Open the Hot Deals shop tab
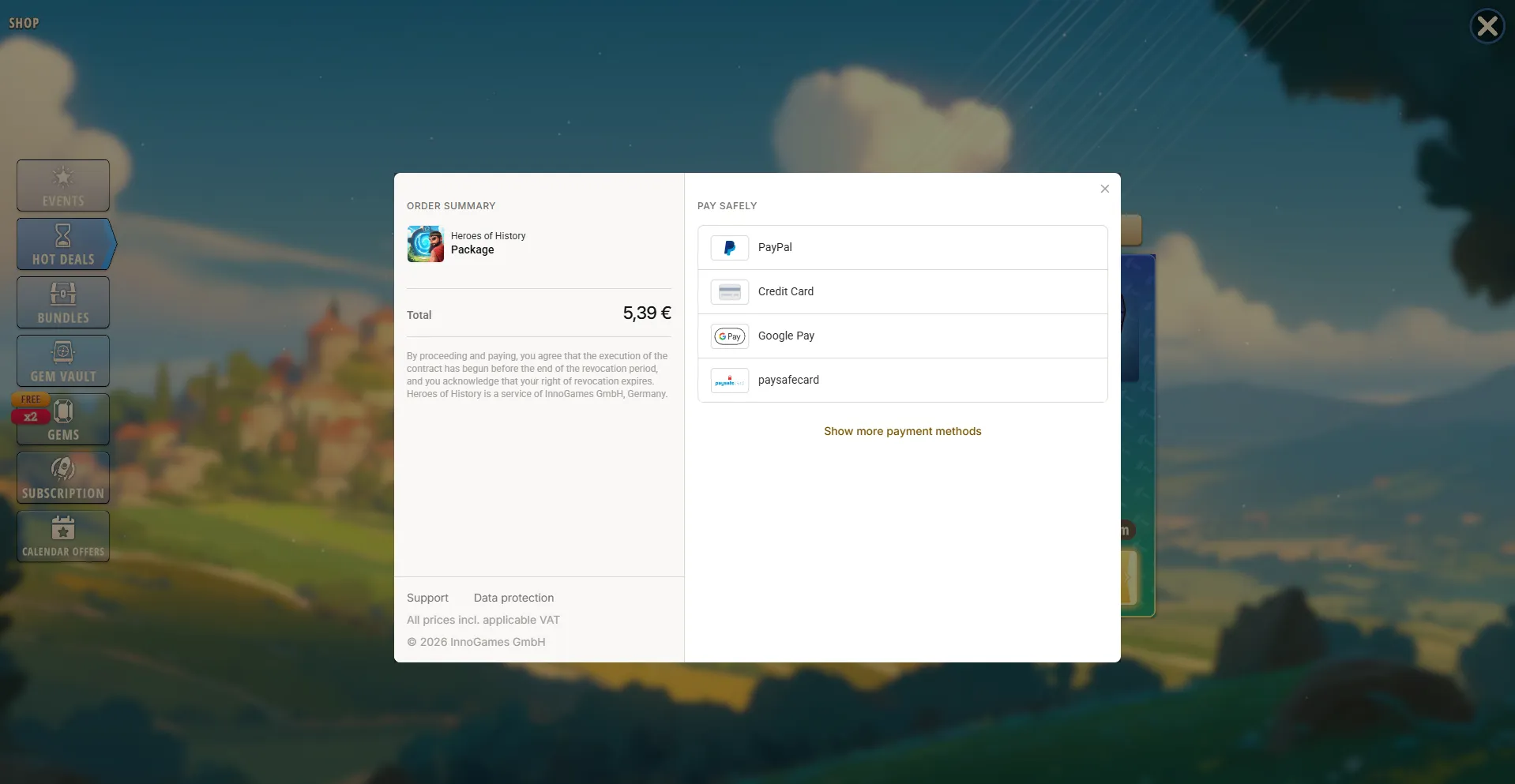 65,244
